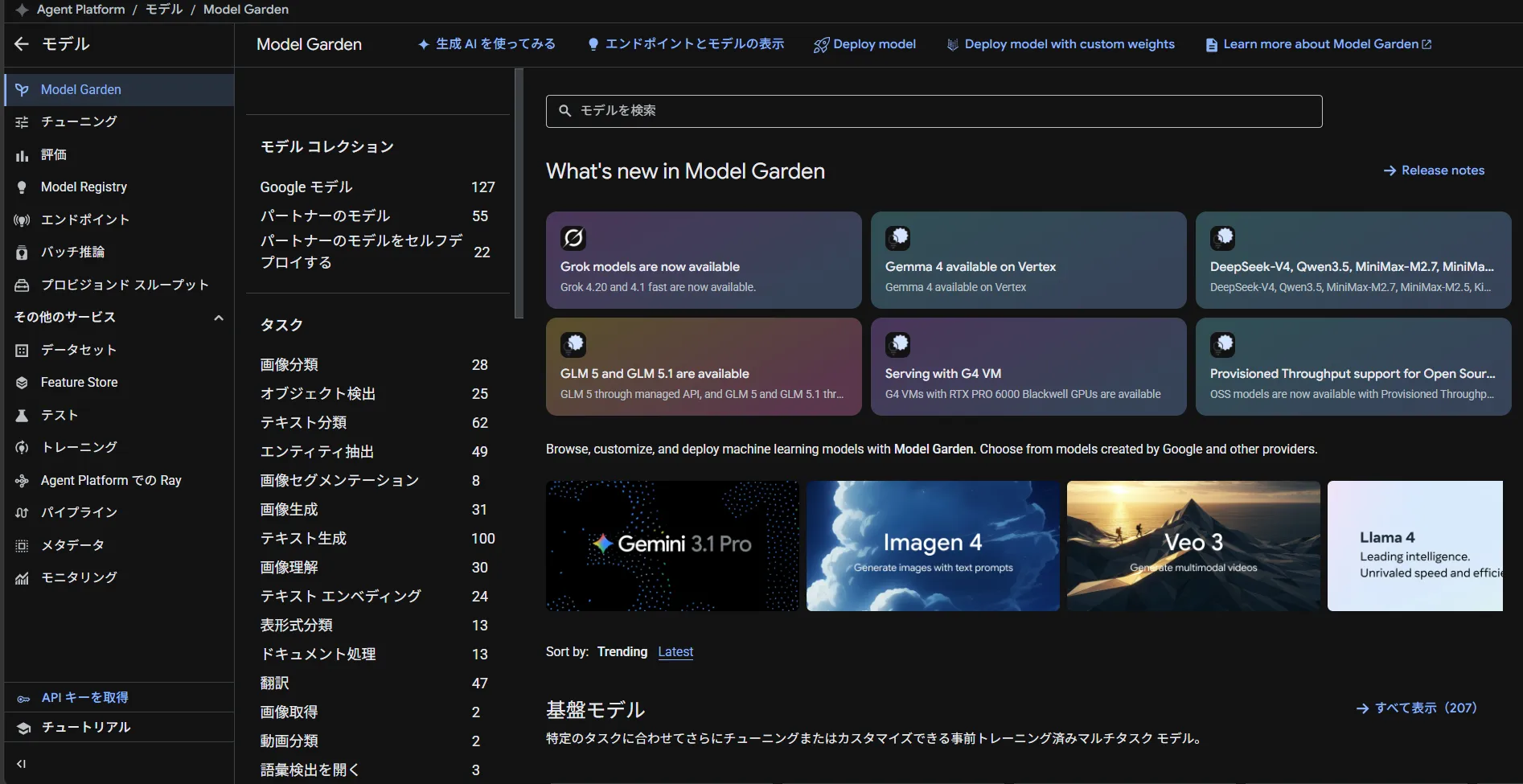
Task: Click the テスト flask icon
Action: click(x=22, y=416)
